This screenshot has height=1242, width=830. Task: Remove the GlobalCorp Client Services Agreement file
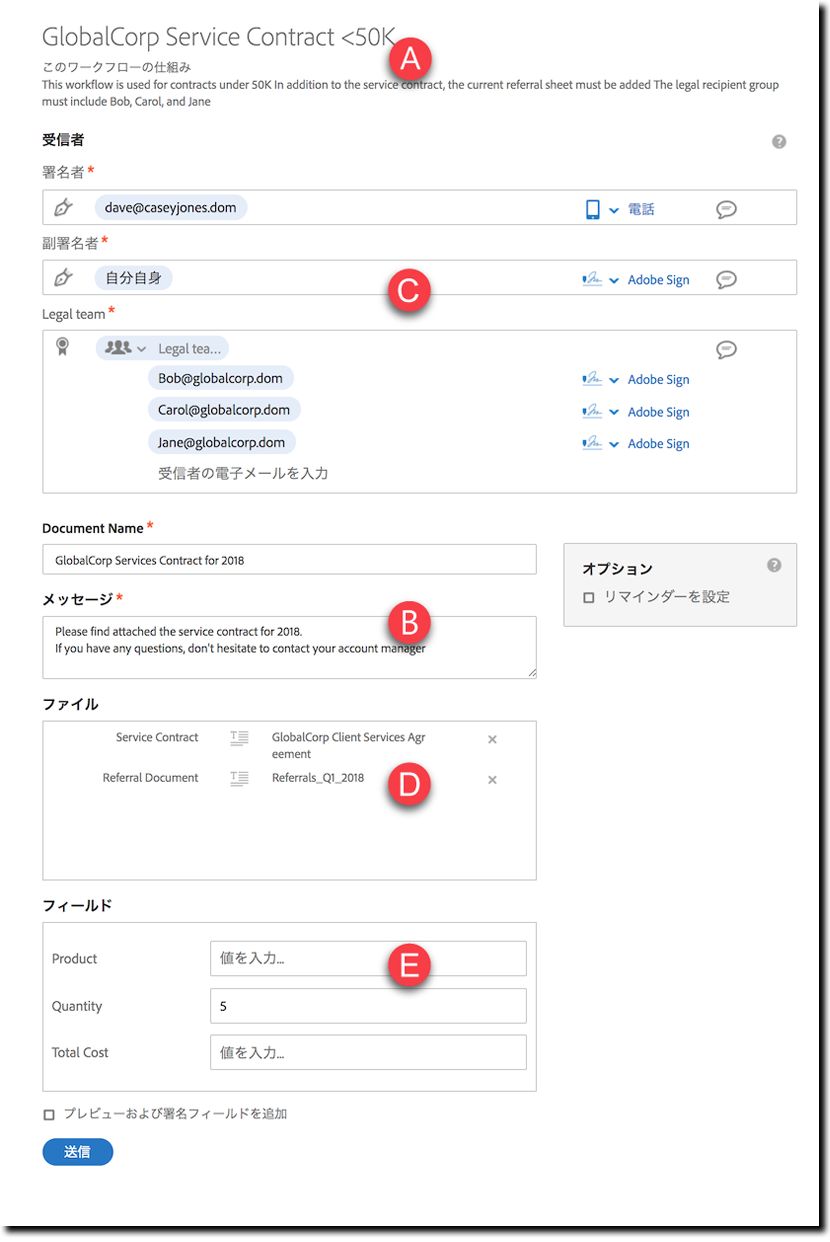click(492, 739)
